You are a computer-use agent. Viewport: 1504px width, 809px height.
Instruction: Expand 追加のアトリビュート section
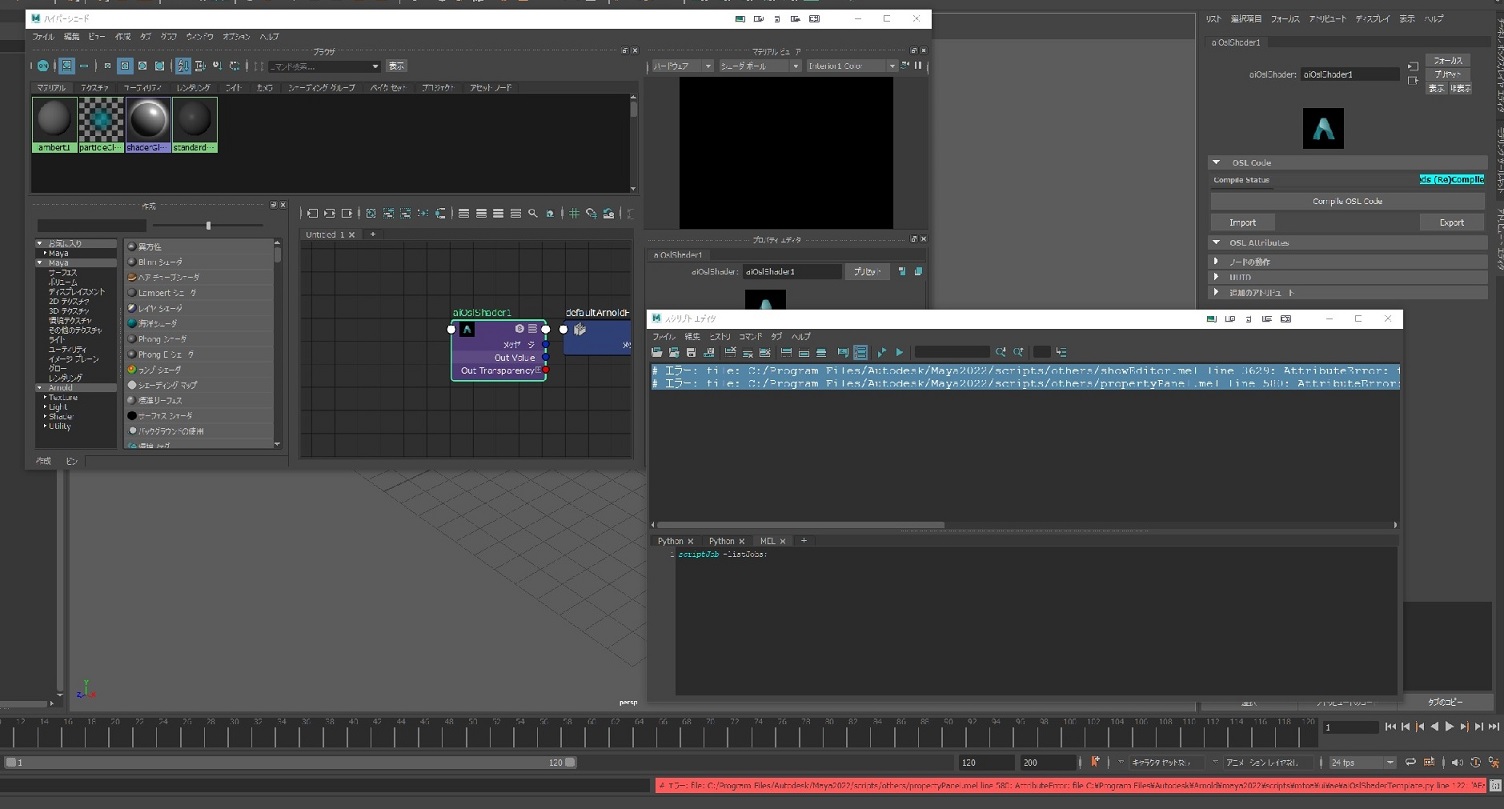pos(1216,293)
